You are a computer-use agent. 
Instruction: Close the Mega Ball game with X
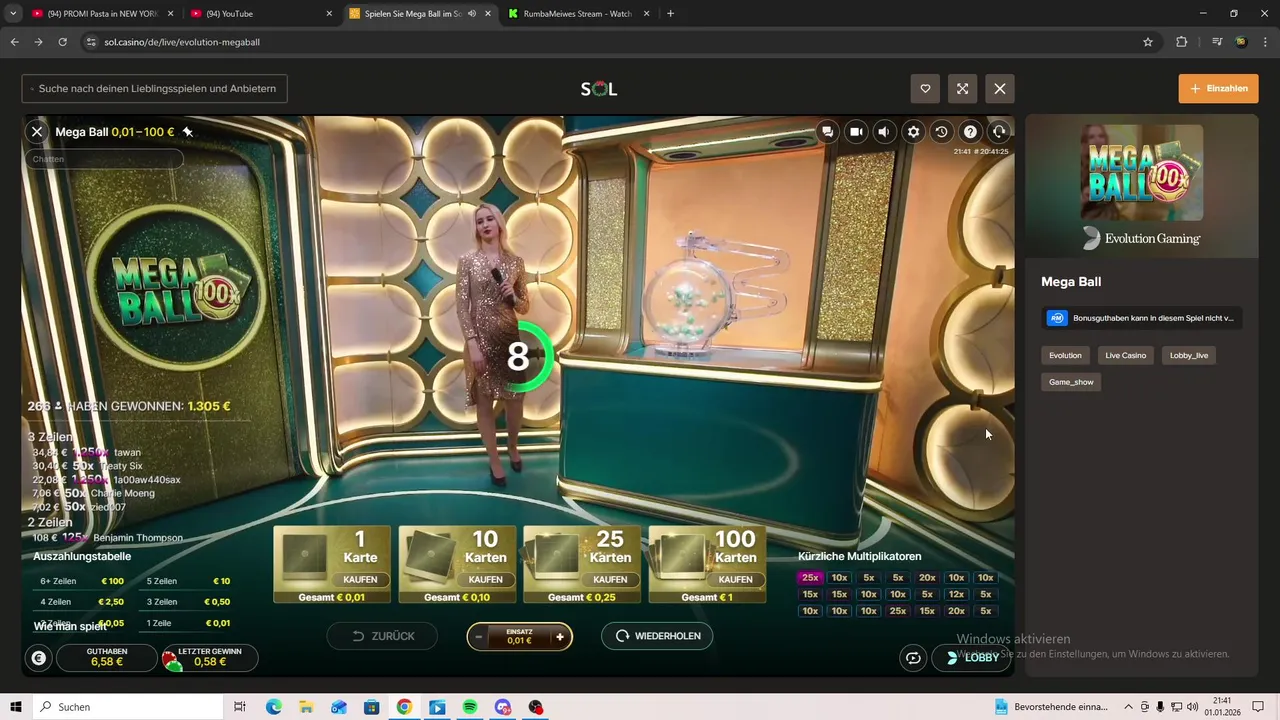37,131
